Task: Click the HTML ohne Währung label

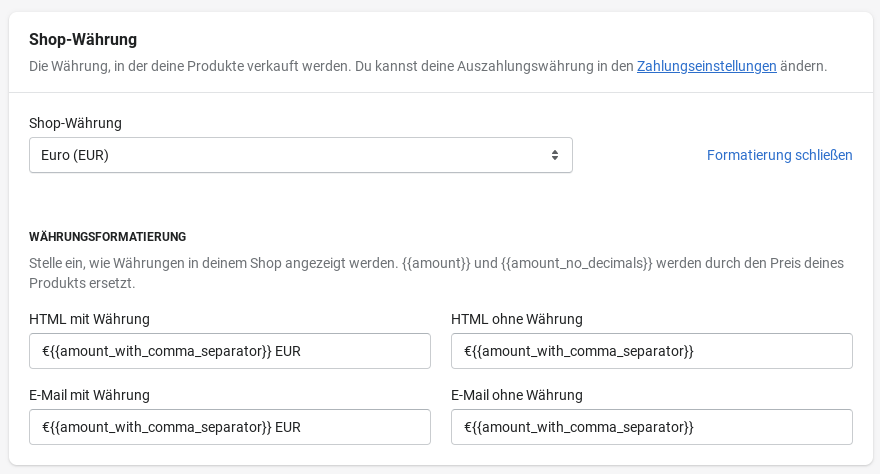Action: pyautogui.click(x=516, y=319)
